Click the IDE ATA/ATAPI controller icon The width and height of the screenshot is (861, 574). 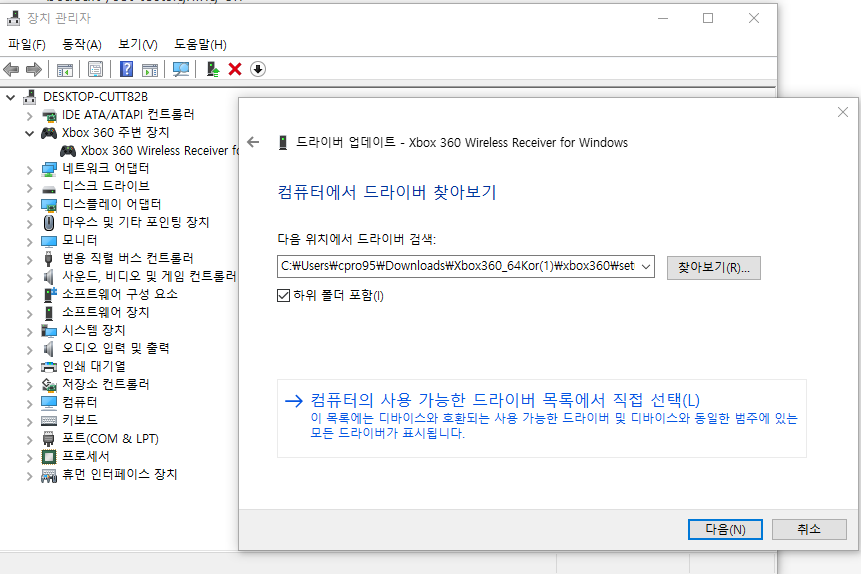click(49, 115)
